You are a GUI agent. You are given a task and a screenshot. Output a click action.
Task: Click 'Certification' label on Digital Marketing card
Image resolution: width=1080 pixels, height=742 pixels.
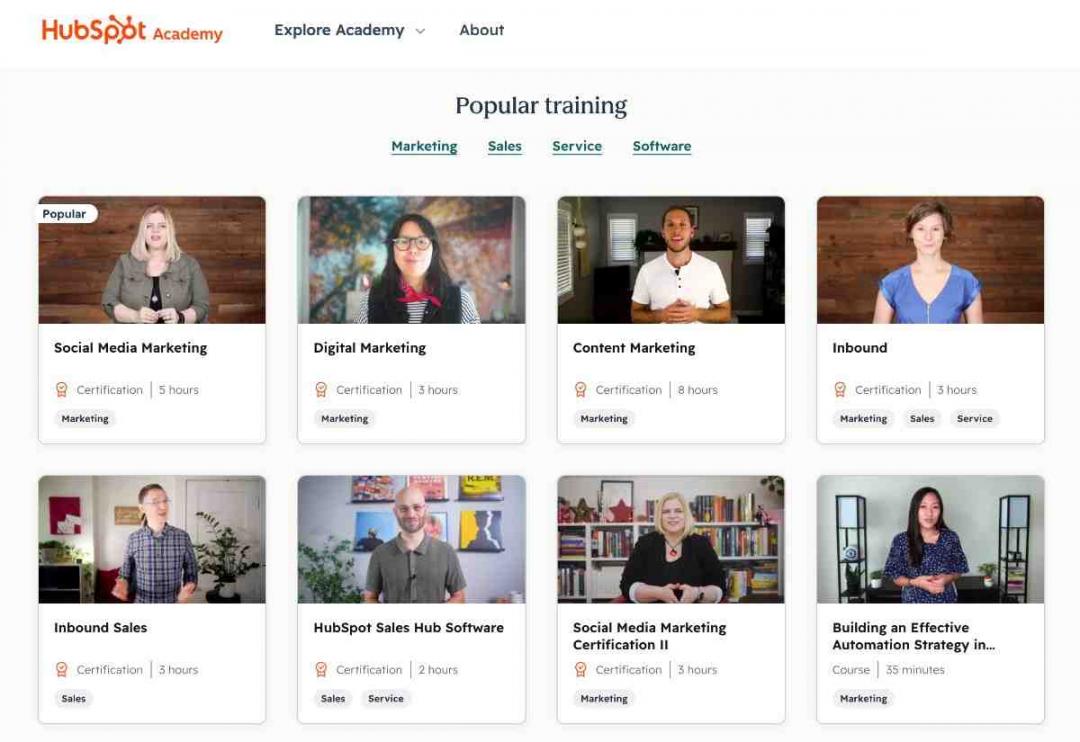(x=369, y=390)
